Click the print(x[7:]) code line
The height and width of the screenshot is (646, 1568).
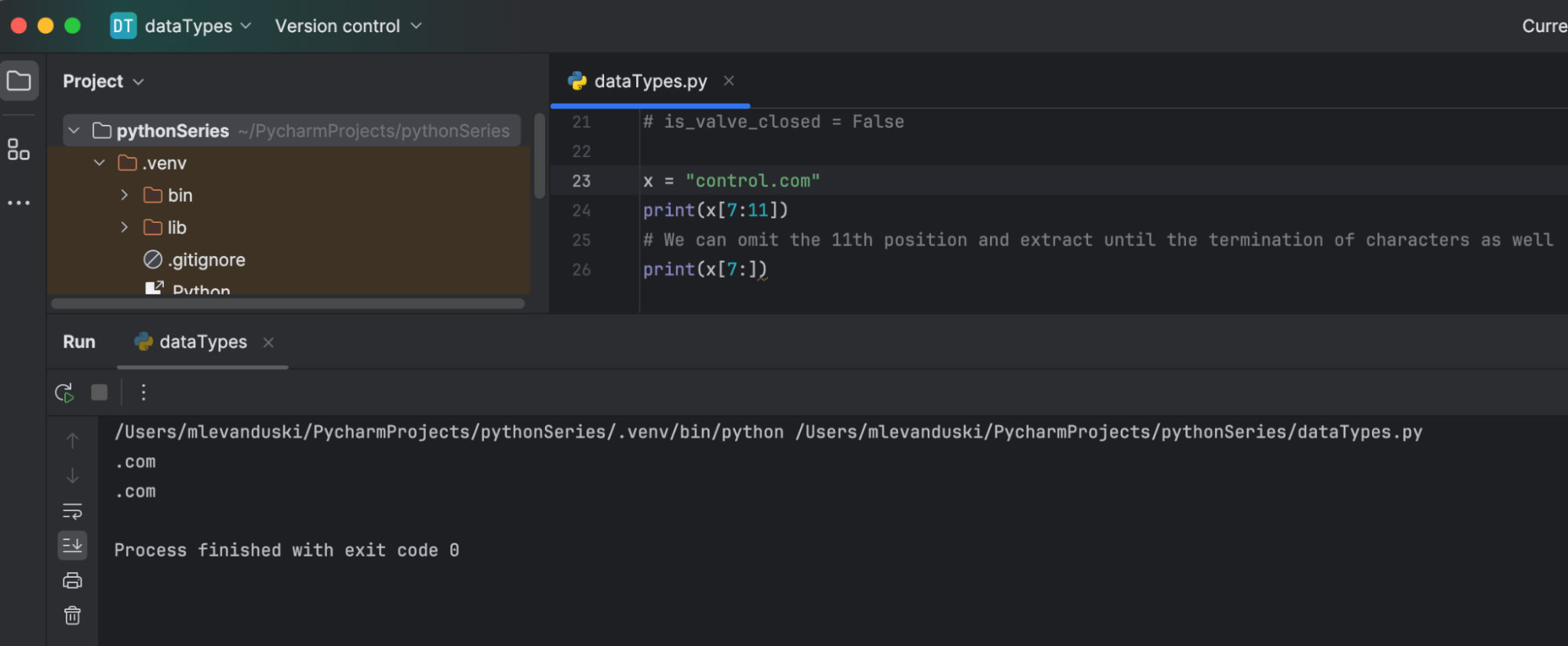point(704,269)
